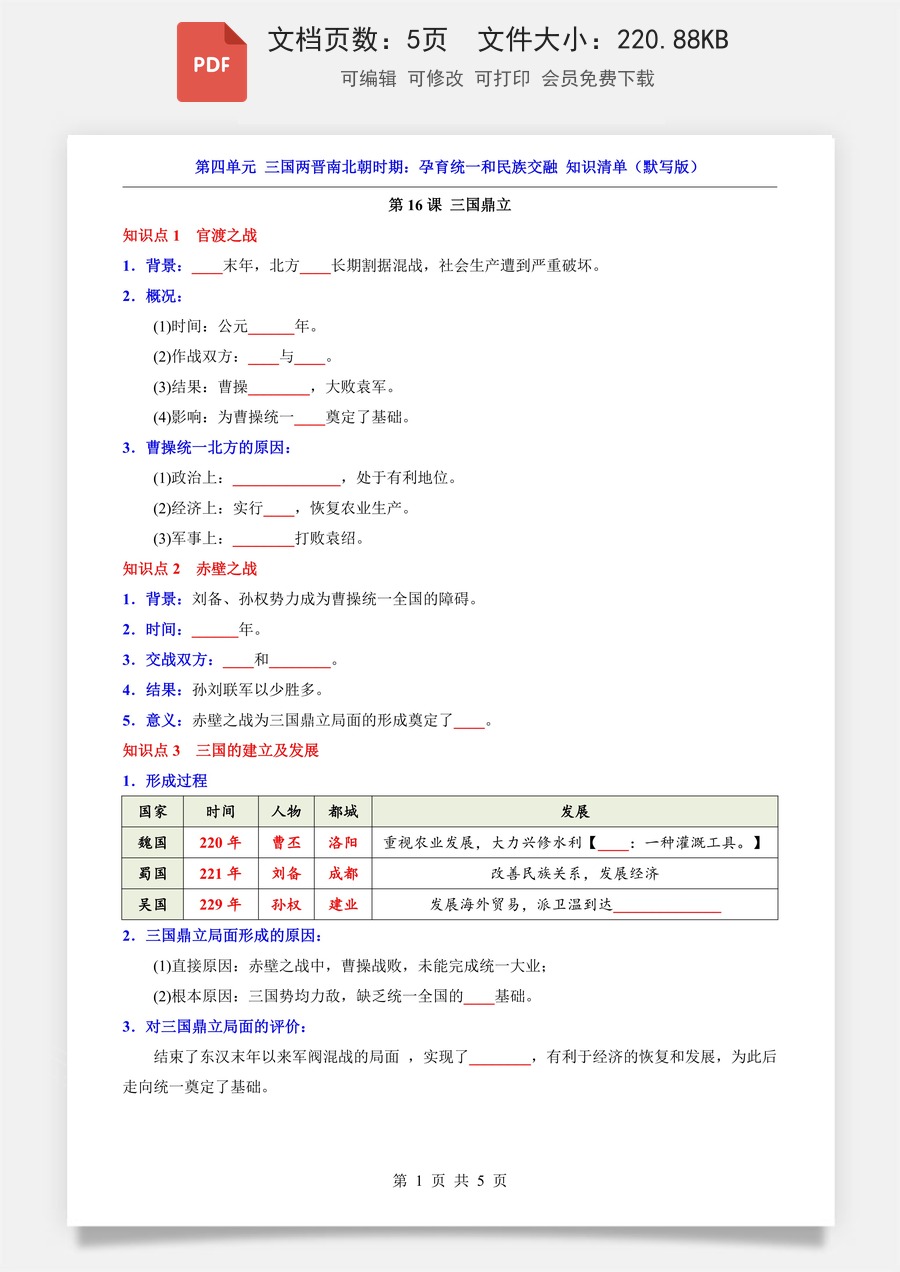Click the cell '重视农业发展，大力兴修水利'
900x1272 pixels.
click(x=575, y=843)
